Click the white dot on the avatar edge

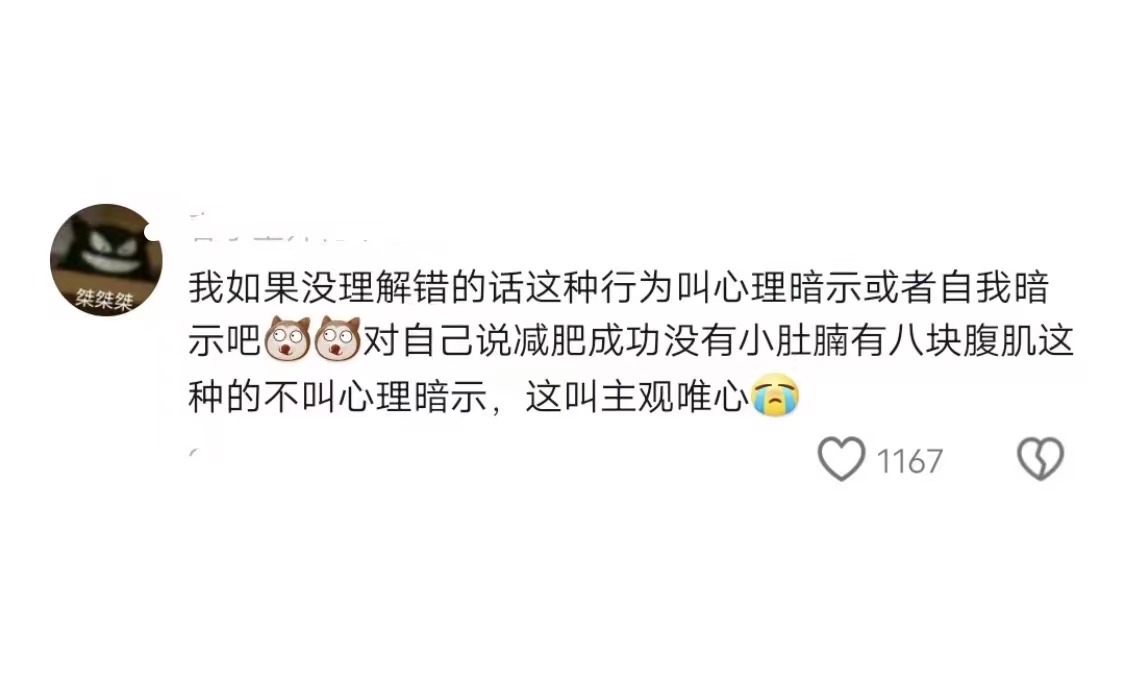(x=153, y=232)
